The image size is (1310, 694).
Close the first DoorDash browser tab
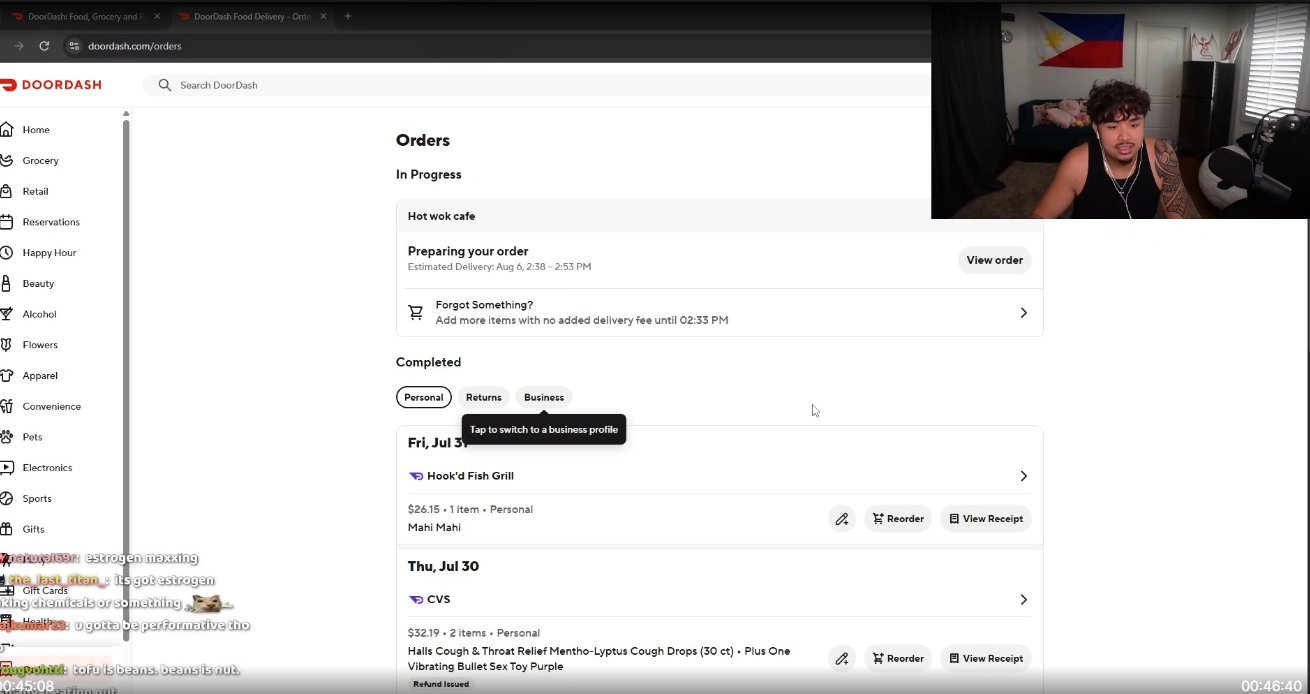coord(157,16)
